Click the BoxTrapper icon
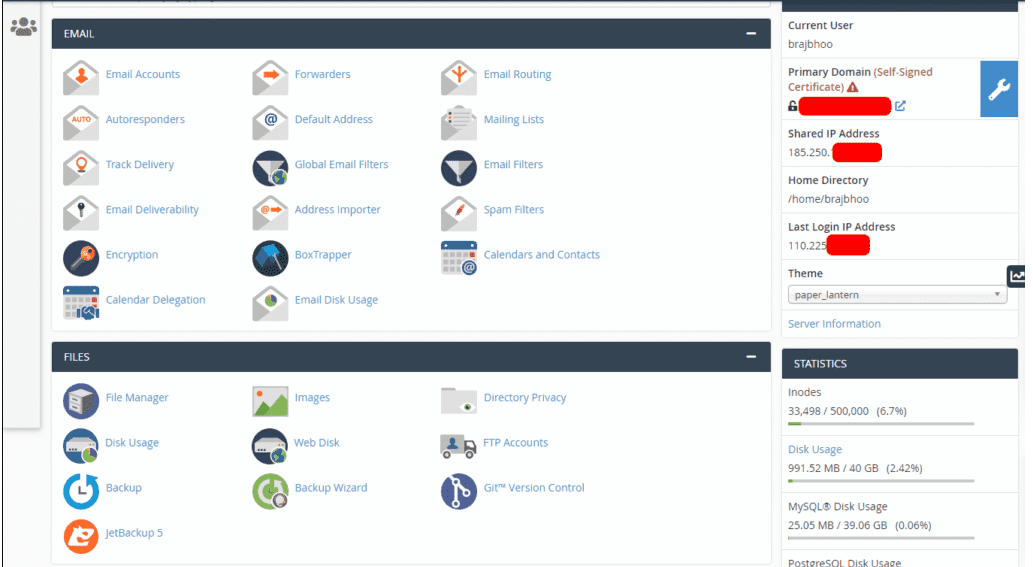Viewport: 1033px width, 567px height. coord(270,257)
